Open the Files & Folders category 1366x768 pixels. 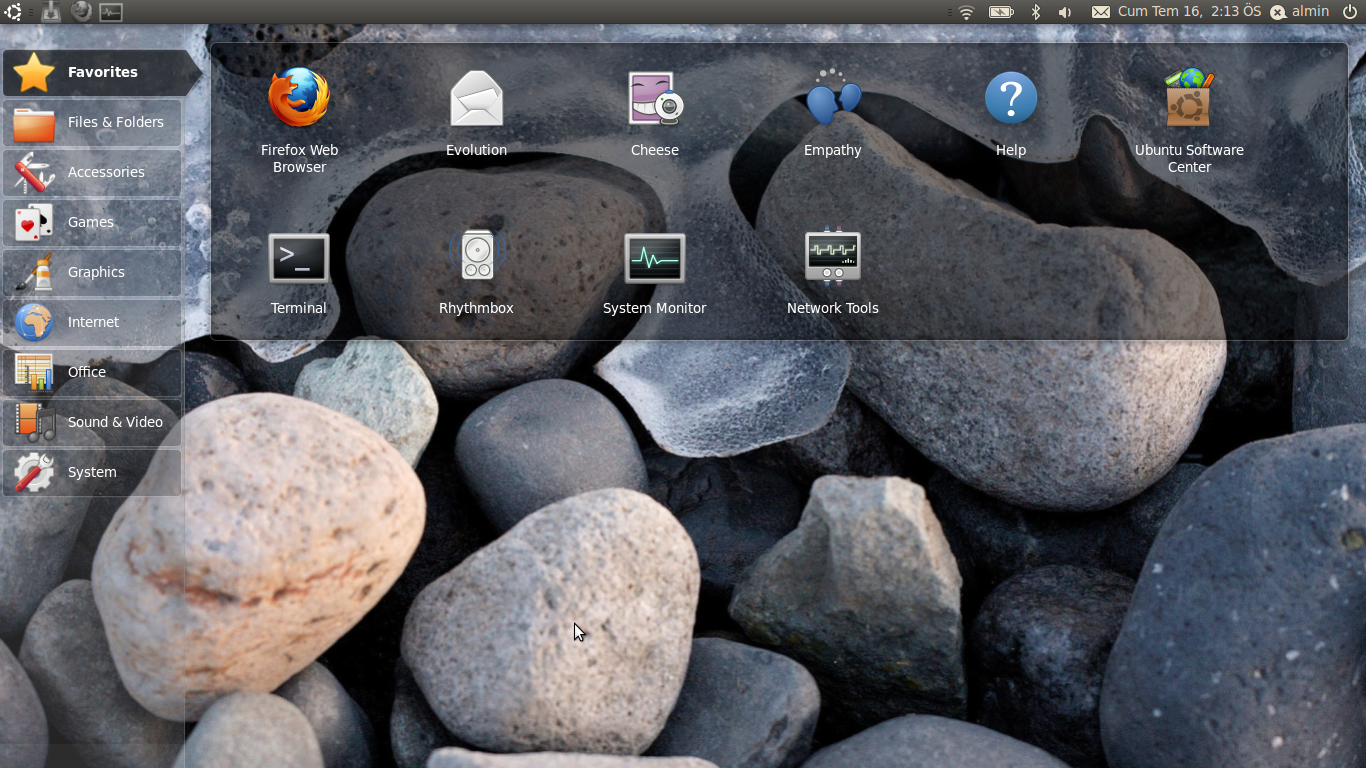(x=92, y=122)
